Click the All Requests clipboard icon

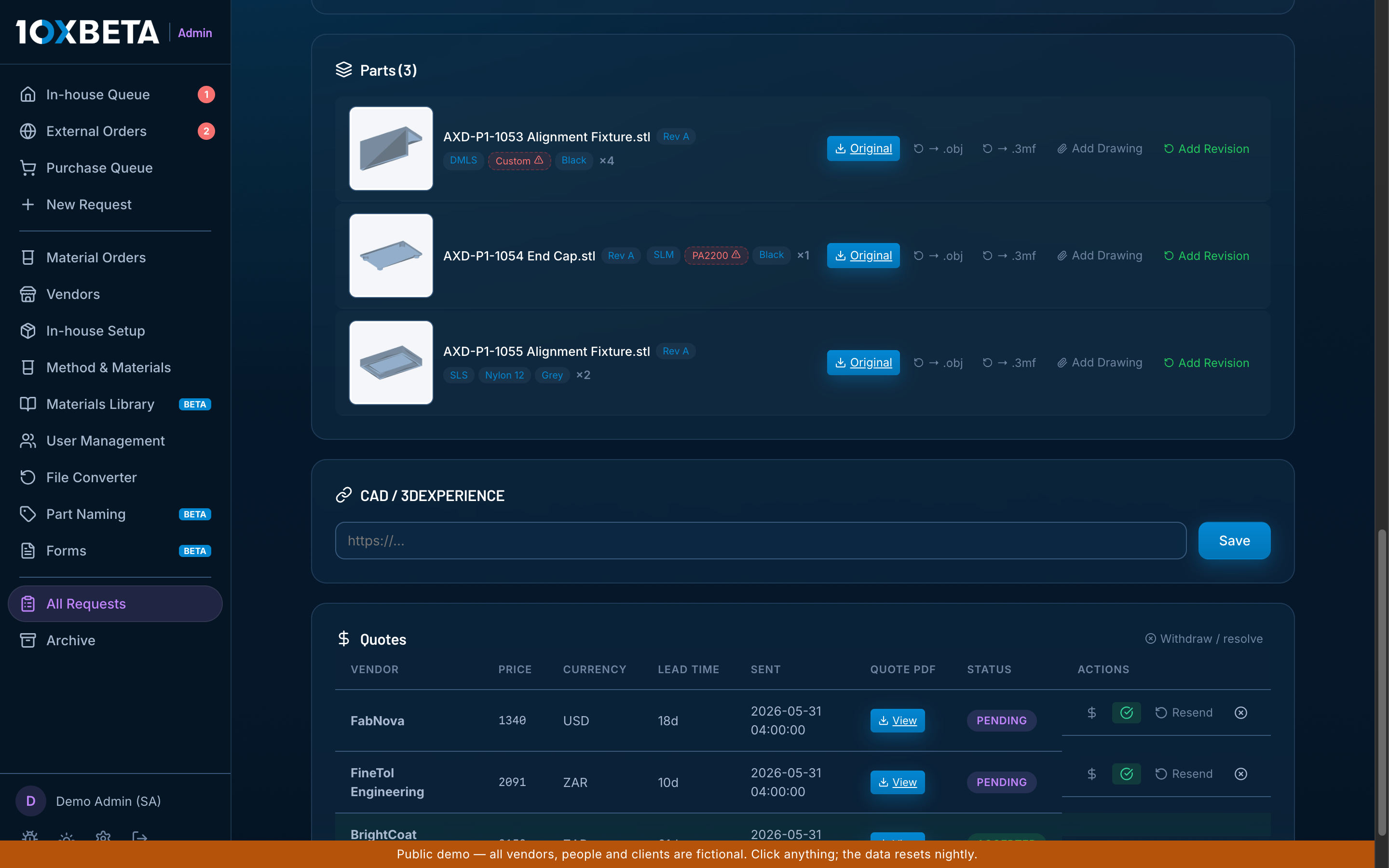click(x=27, y=605)
